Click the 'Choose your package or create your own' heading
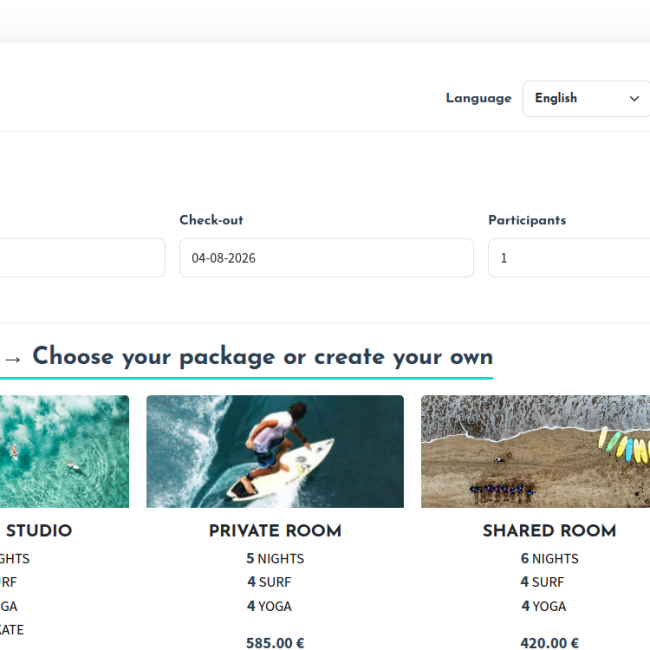The height and width of the screenshot is (650, 650). pos(263,357)
